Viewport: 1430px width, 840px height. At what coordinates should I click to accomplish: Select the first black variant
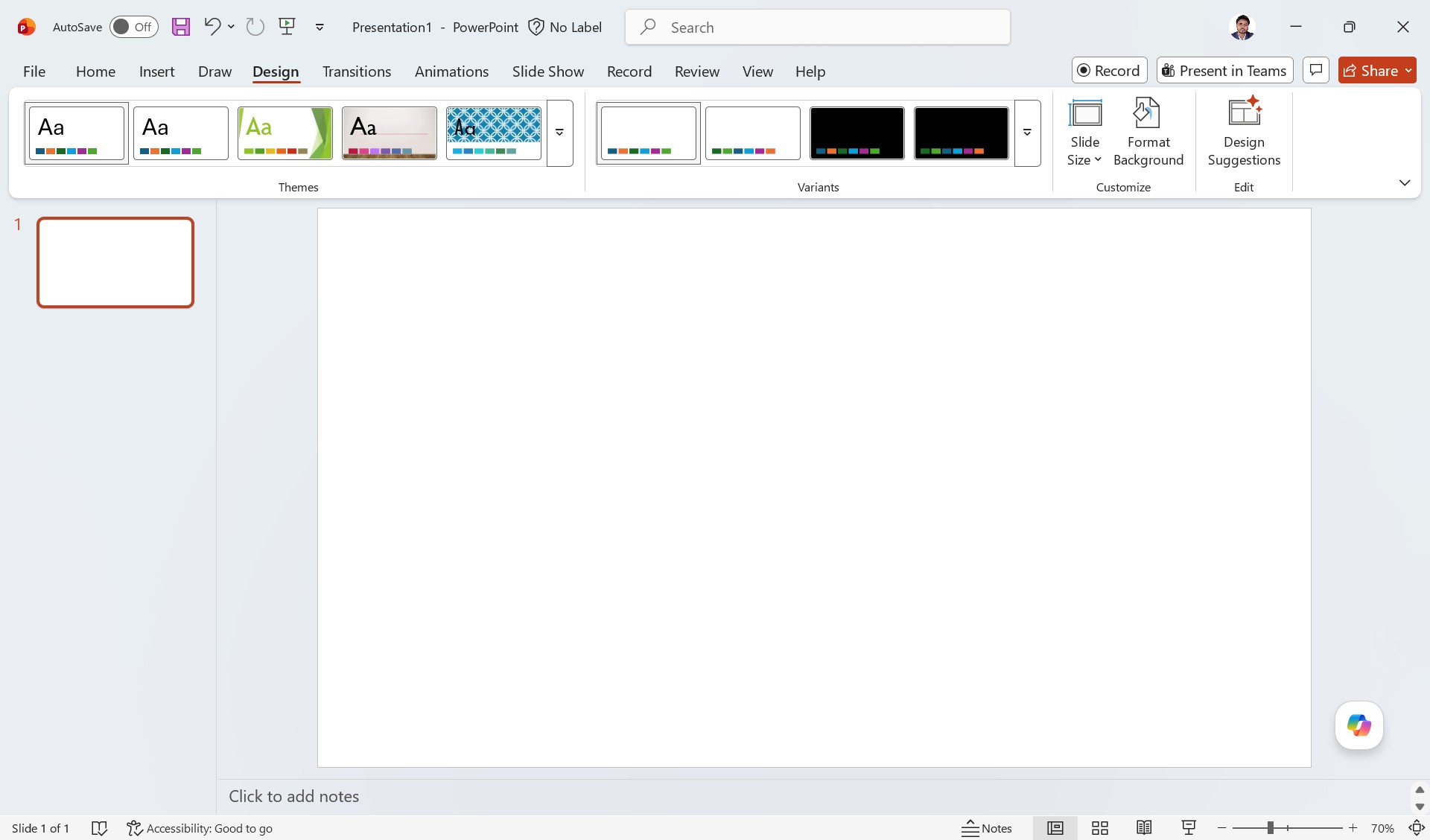pos(857,133)
